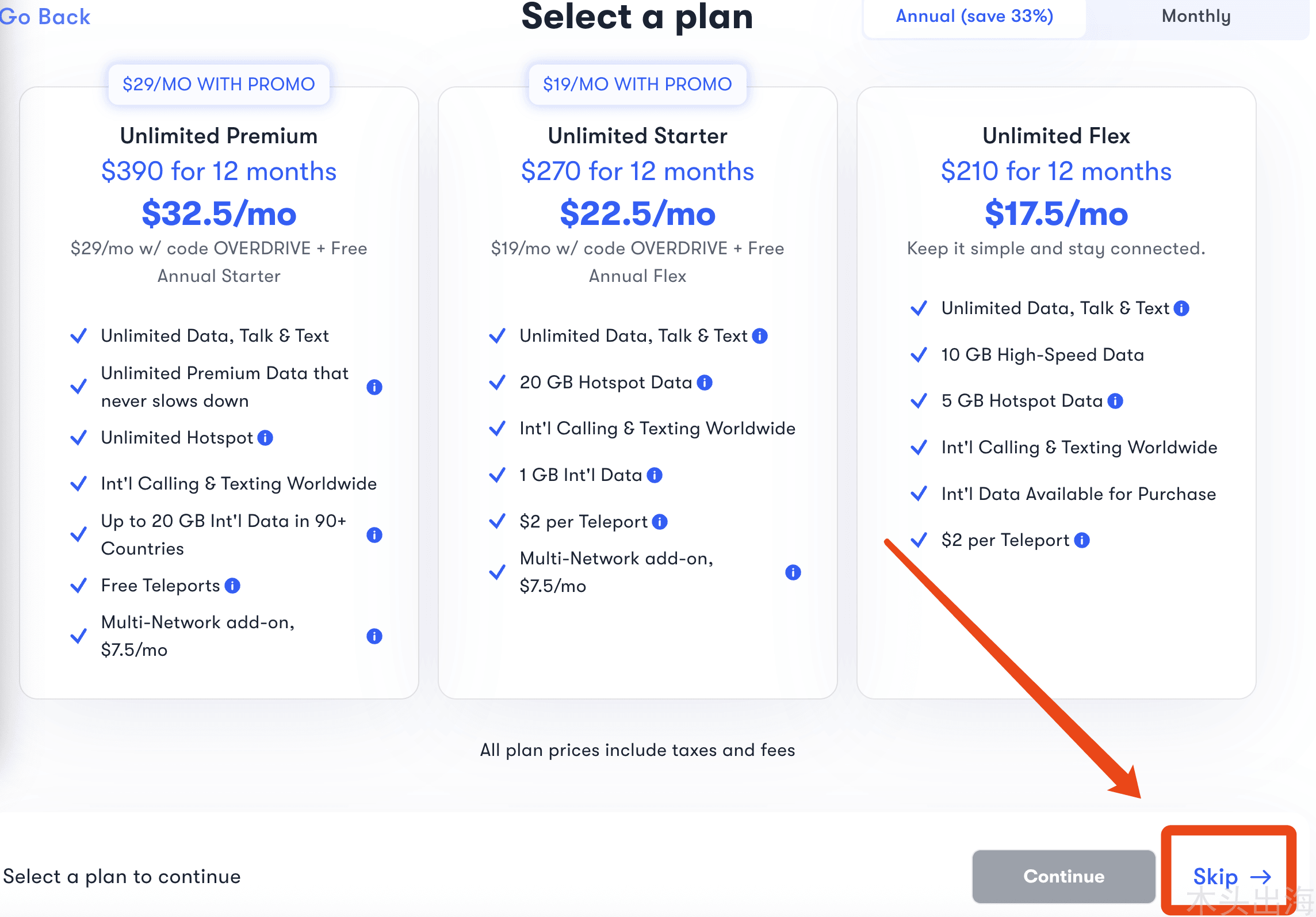Open info icon next to 5 GB Hotspot Data

coord(1115,401)
